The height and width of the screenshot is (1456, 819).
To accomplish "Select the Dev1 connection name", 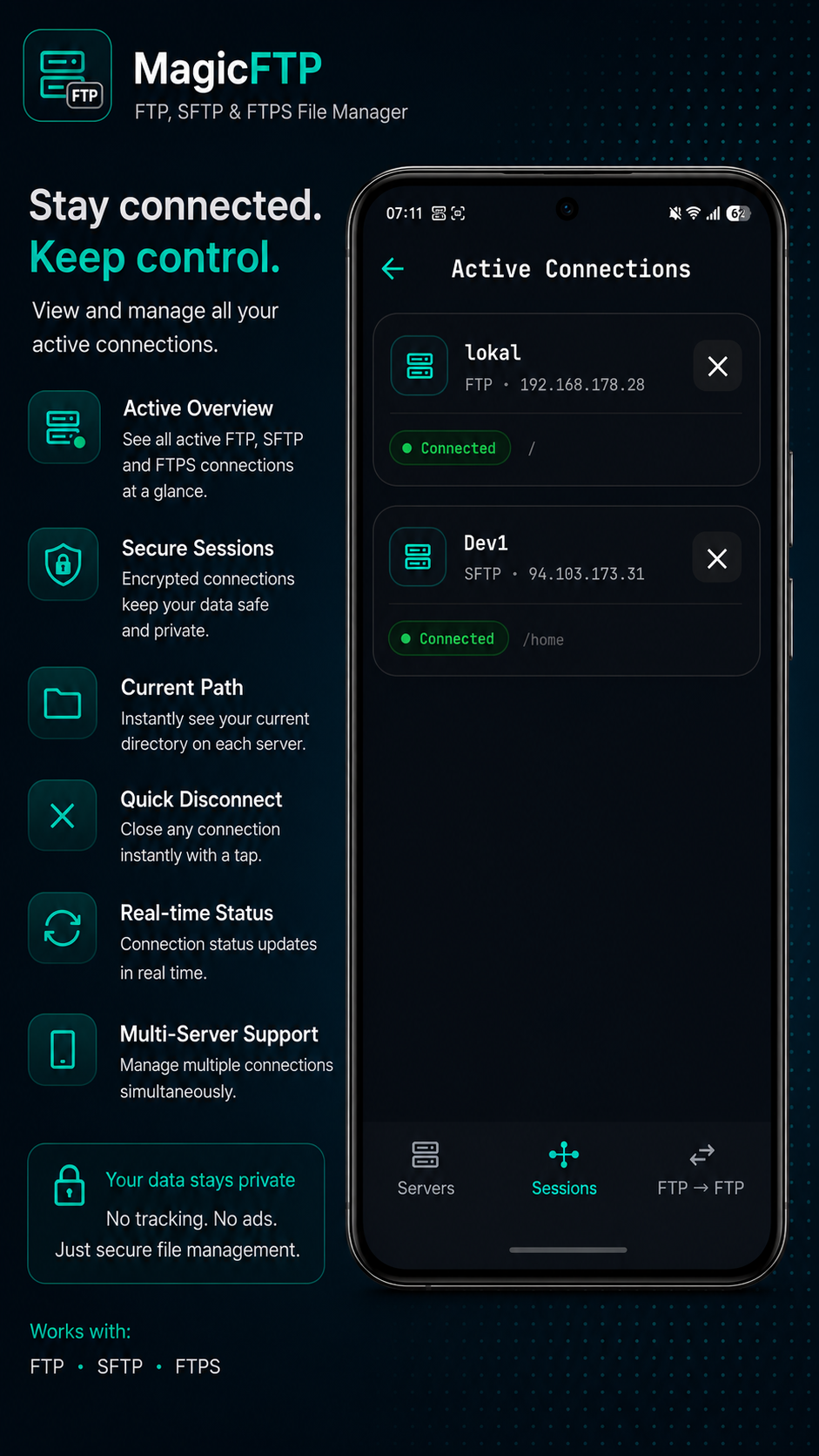I will (x=486, y=543).
